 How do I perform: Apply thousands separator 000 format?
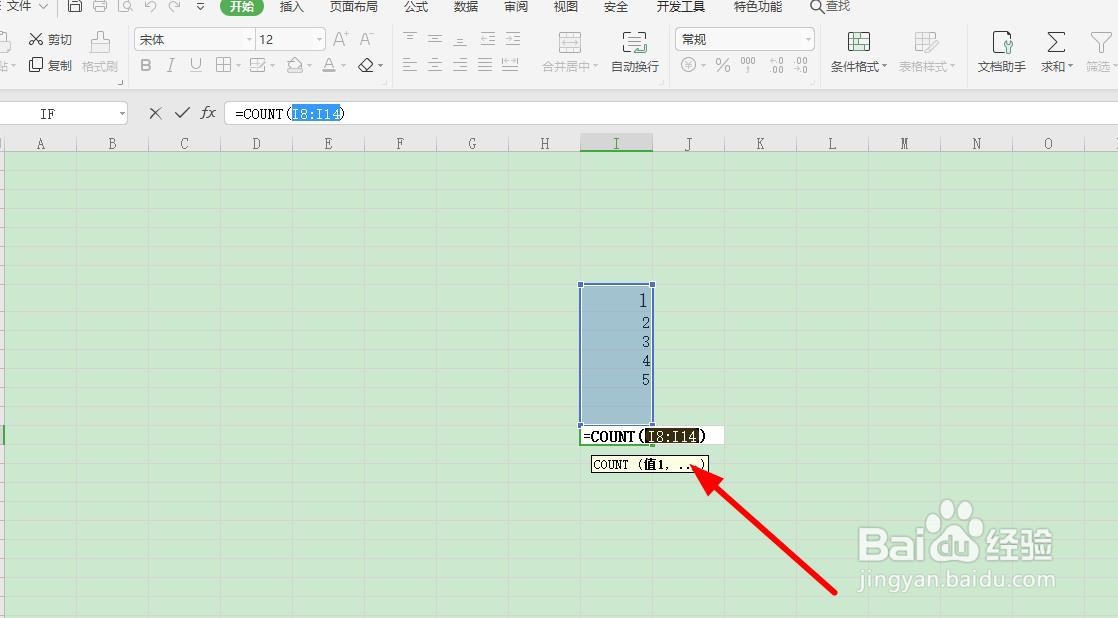748,66
